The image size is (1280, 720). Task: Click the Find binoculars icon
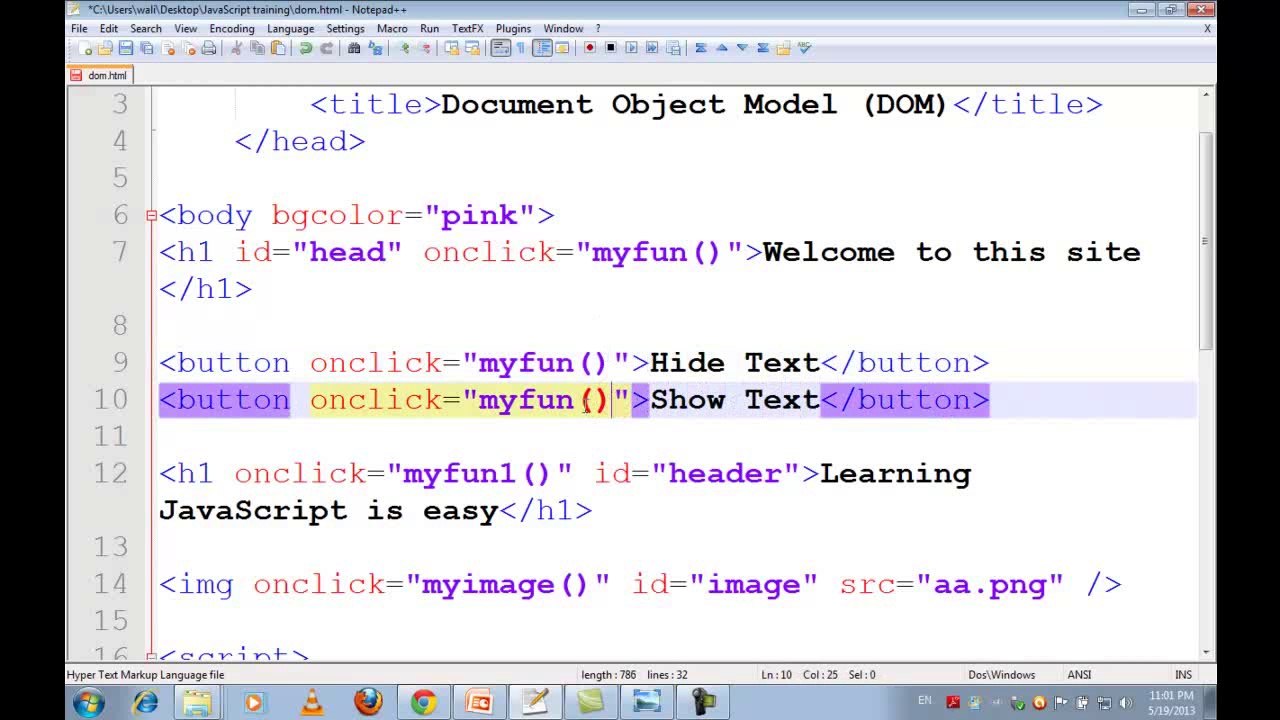pos(354,48)
